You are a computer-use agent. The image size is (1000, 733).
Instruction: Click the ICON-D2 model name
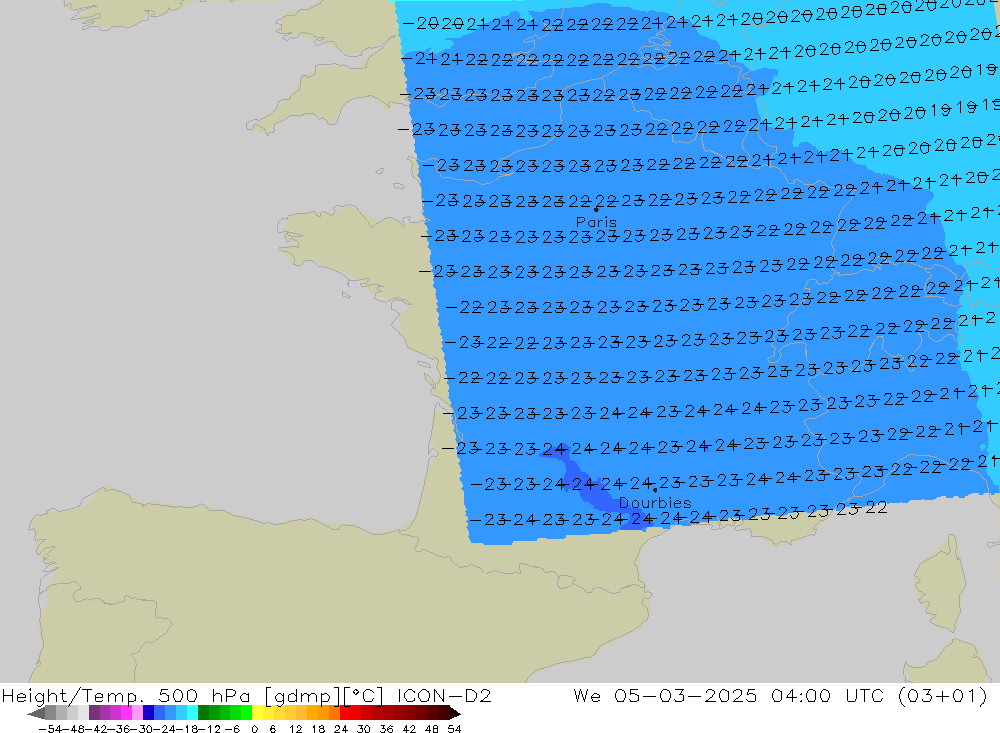(444, 695)
